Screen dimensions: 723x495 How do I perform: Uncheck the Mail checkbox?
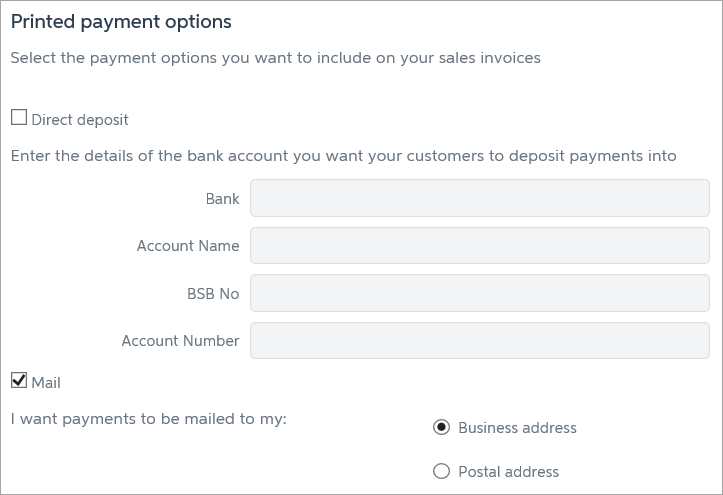(19, 380)
